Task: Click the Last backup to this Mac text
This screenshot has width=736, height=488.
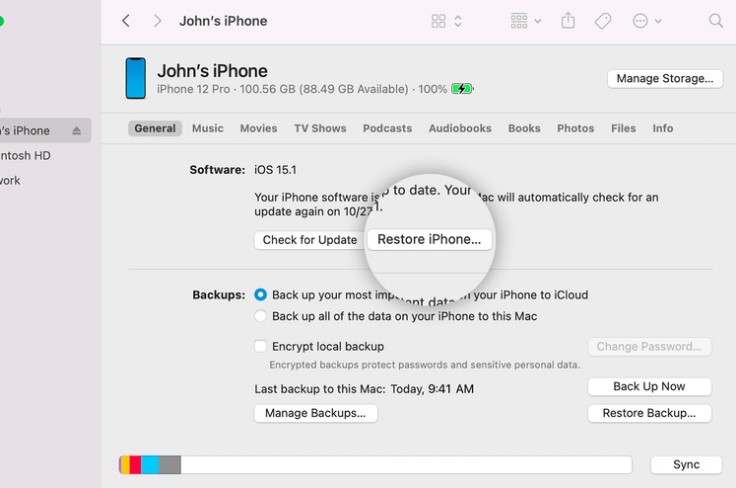Action: pos(364,389)
